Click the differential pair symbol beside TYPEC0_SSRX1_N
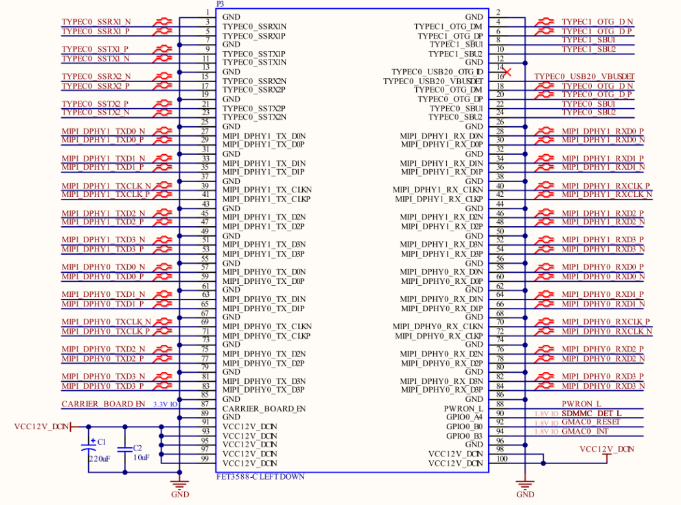 tap(162, 22)
